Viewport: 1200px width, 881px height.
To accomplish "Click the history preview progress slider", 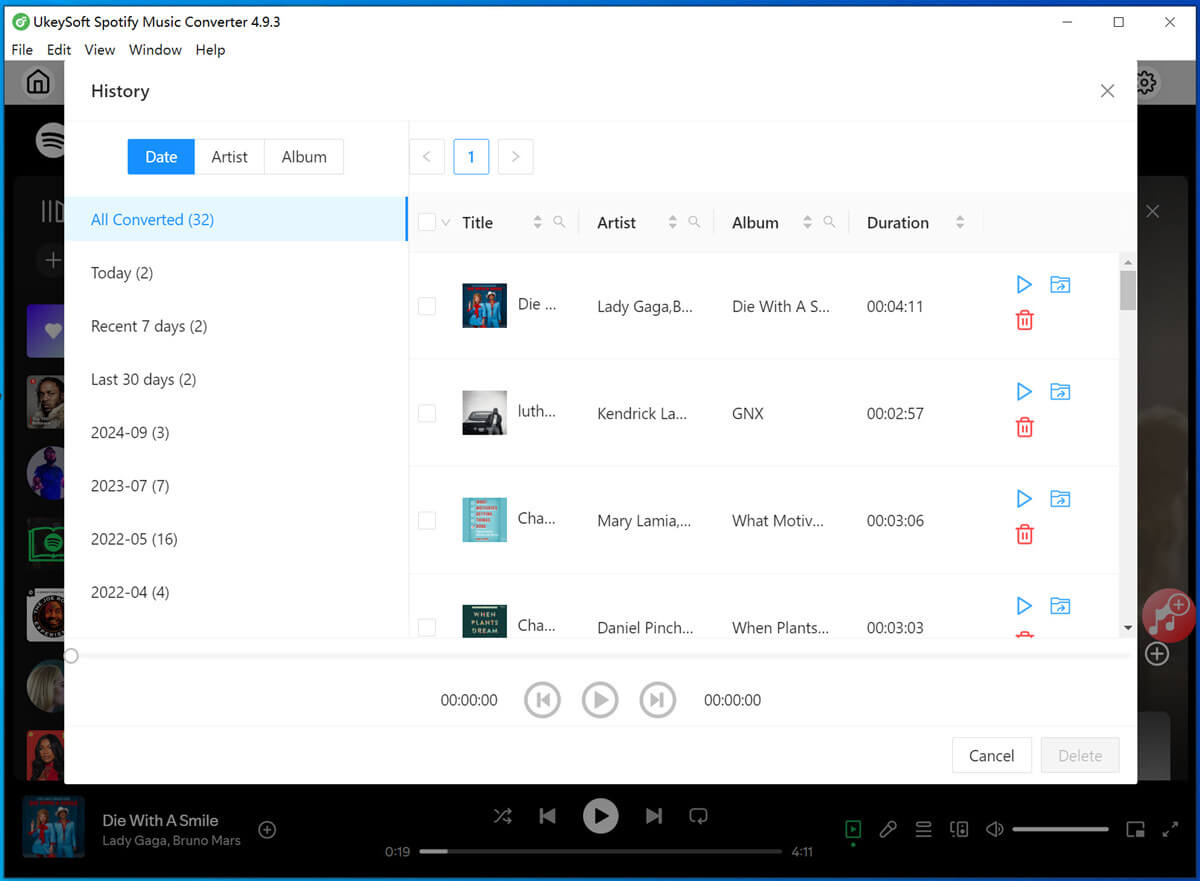I will point(600,656).
